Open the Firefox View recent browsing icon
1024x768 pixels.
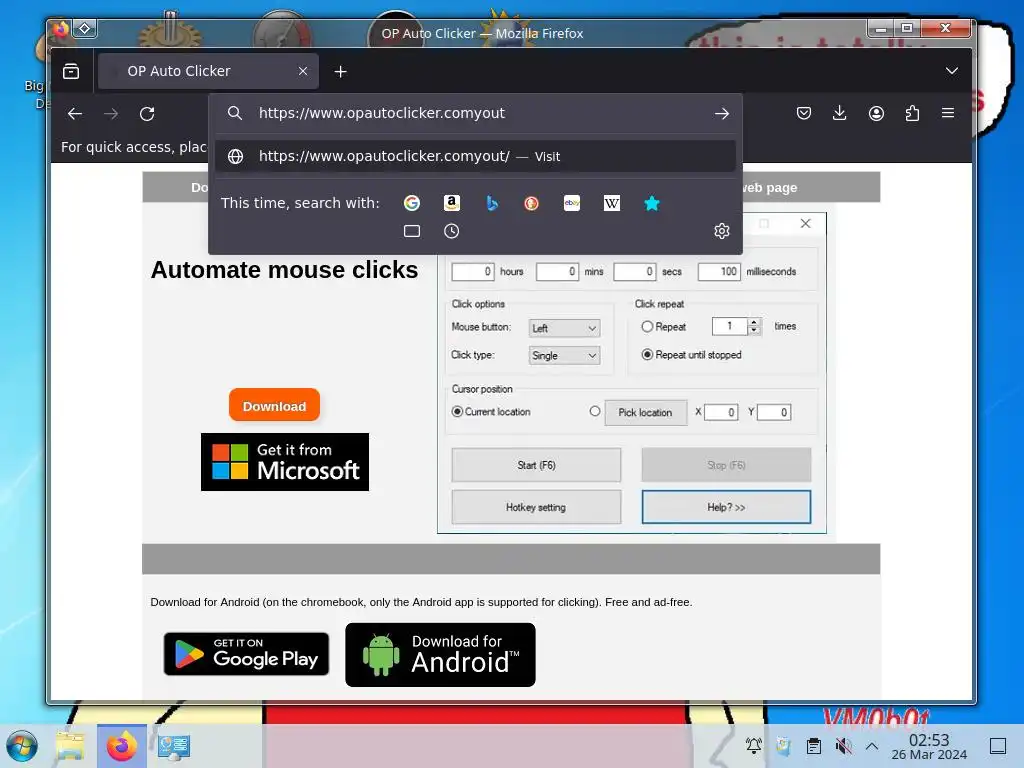click(71, 71)
